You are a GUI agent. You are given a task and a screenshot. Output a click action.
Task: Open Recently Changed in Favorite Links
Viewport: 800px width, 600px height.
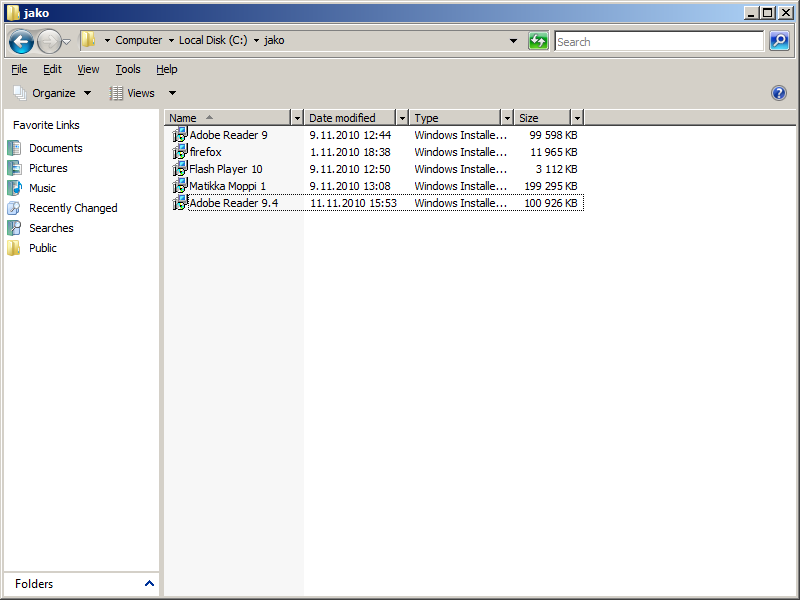(73, 208)
